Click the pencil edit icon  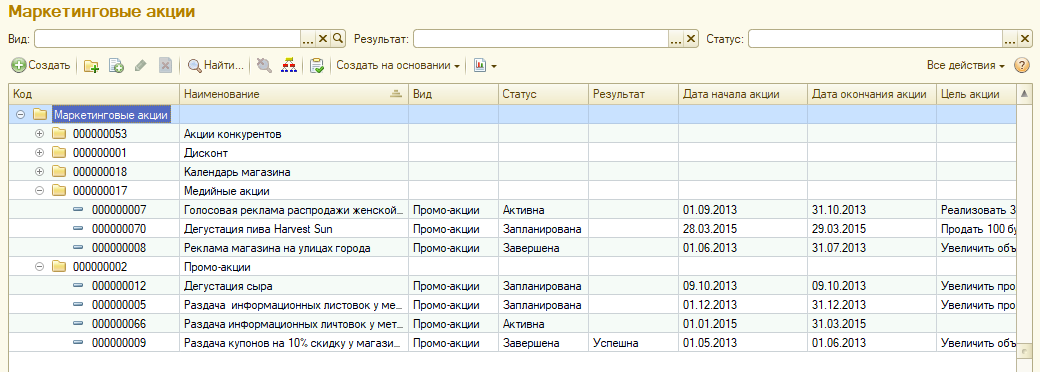point(141,66)
